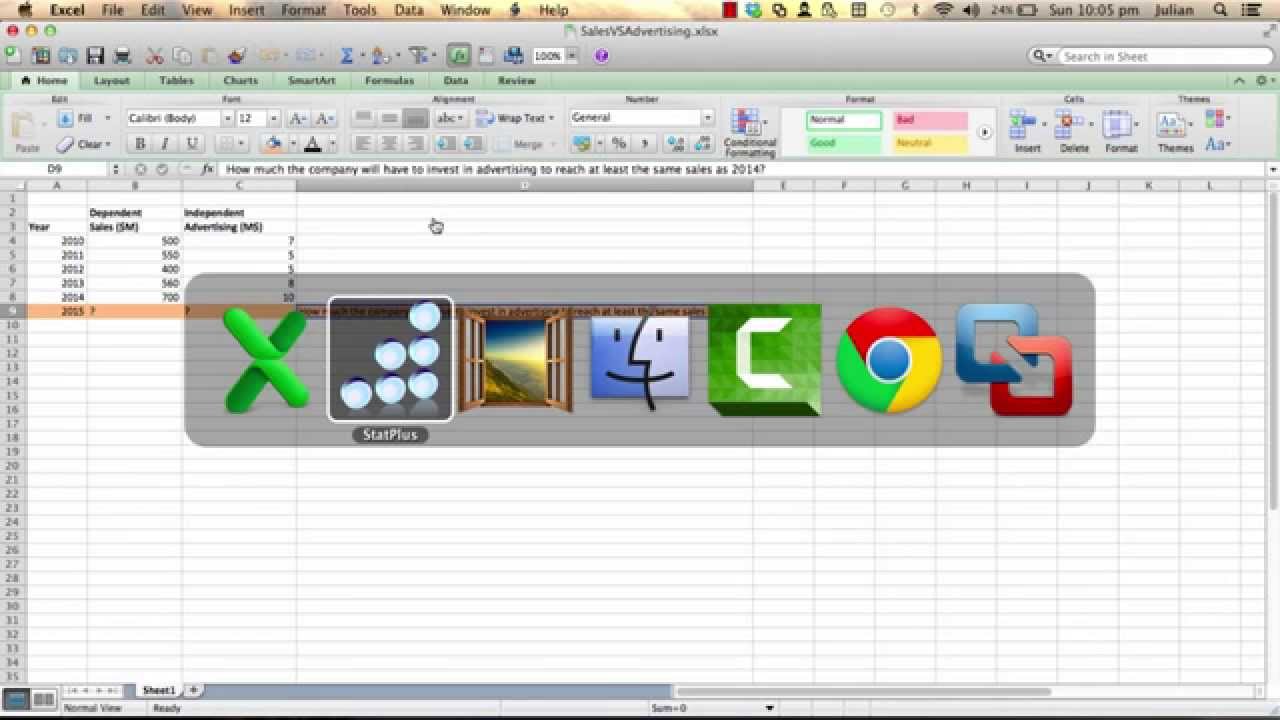Click the Format Painter brush icon

[237, 56]
